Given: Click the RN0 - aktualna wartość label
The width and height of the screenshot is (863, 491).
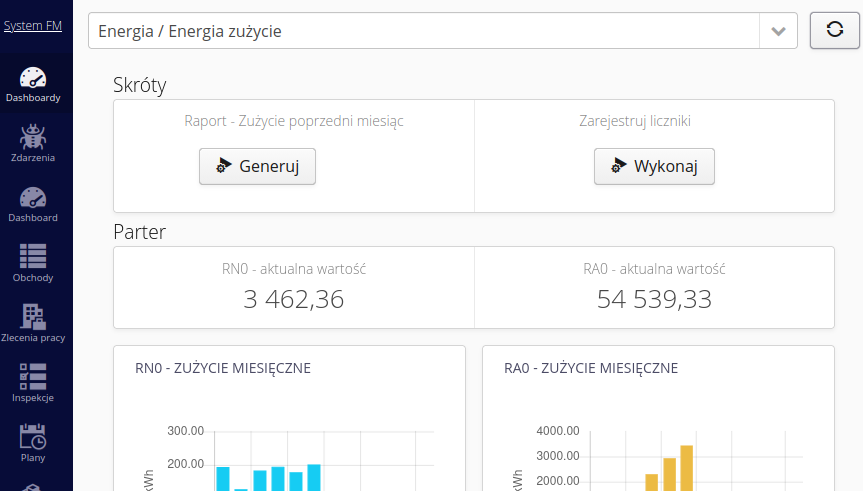Looking at the screenshot, I should click(294, 269).
